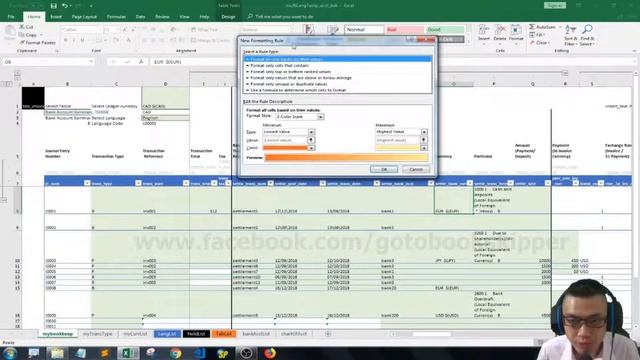Select 'Format only top or bottom ranked values'
Image resolution: width=640 pixels, height=360 pixels.
click(x=338, y=71)
